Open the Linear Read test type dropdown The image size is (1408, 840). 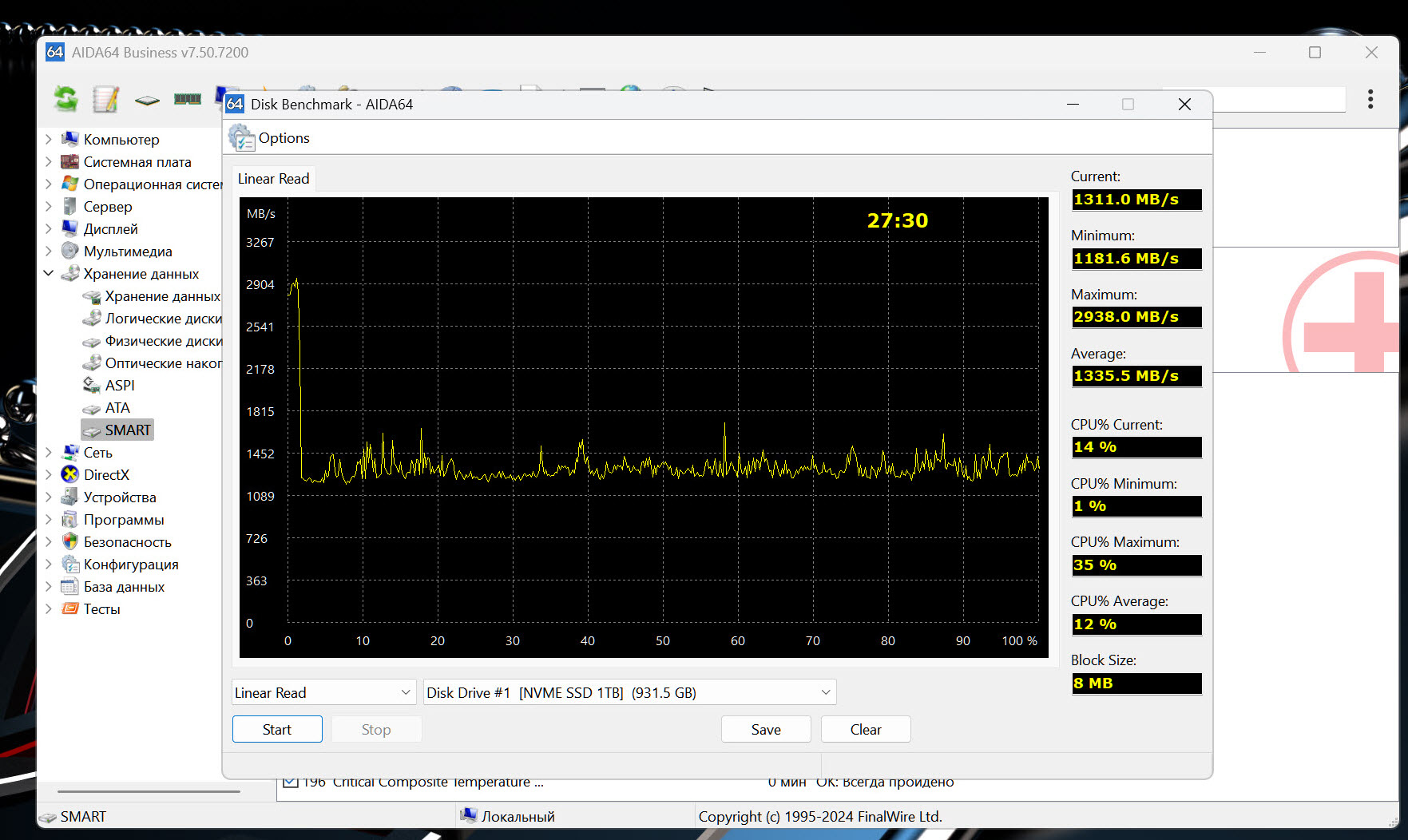tap(324, 692)
